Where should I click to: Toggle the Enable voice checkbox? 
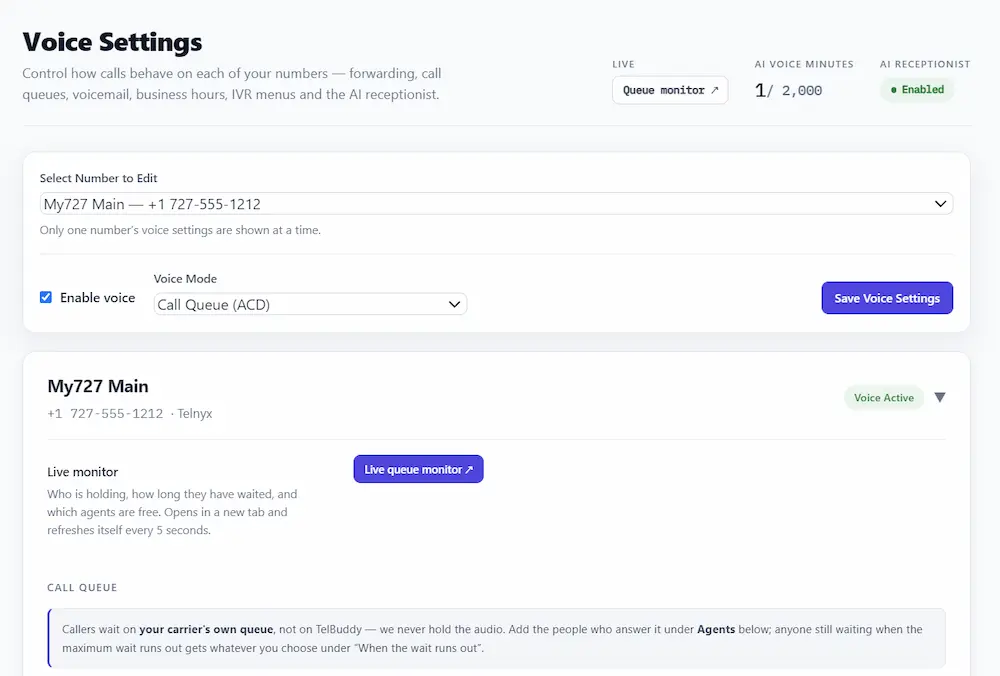(46, 297)
